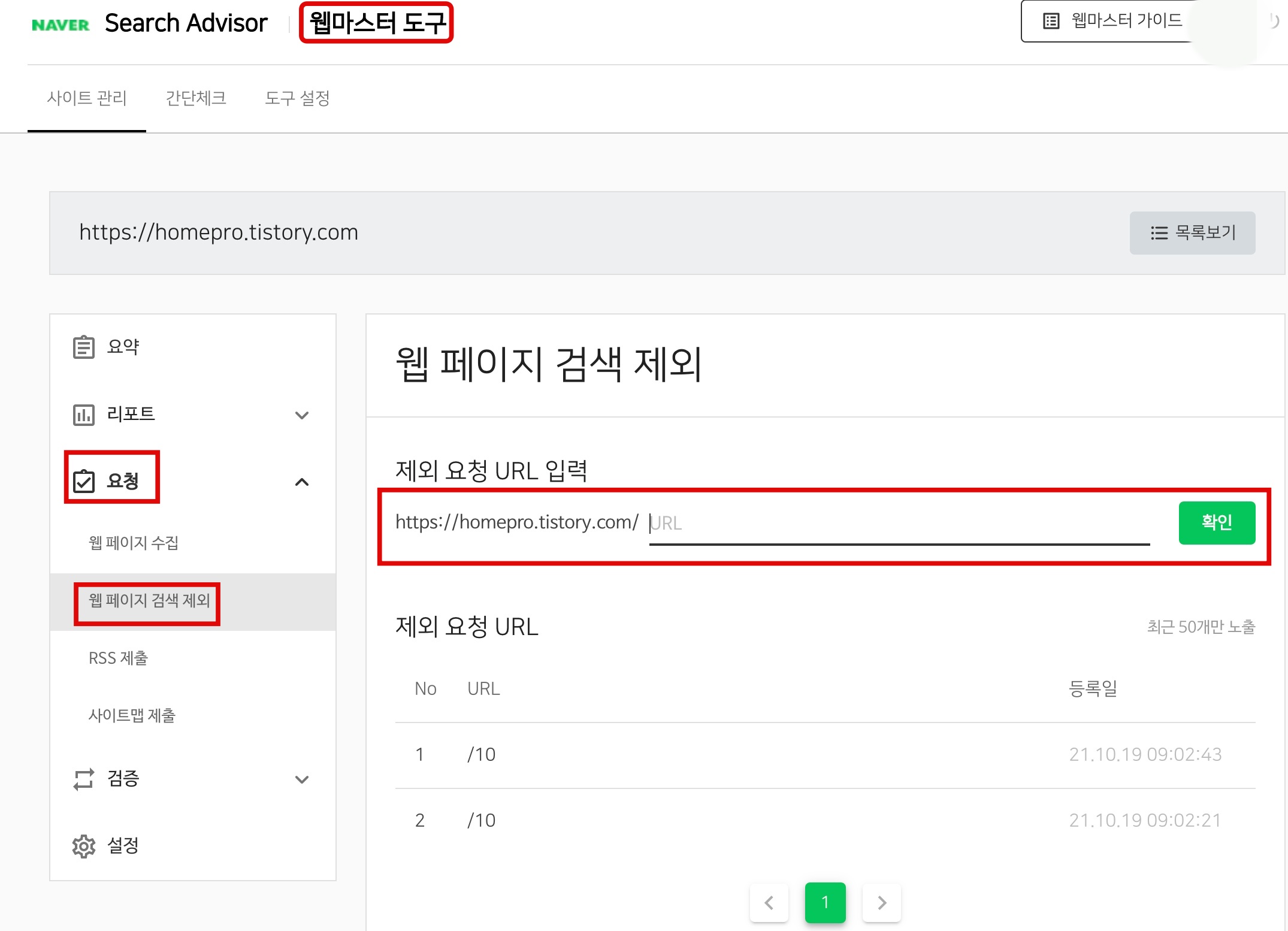Click 최근 50개만 노출 note
1288x931 pixels.
1201,627
